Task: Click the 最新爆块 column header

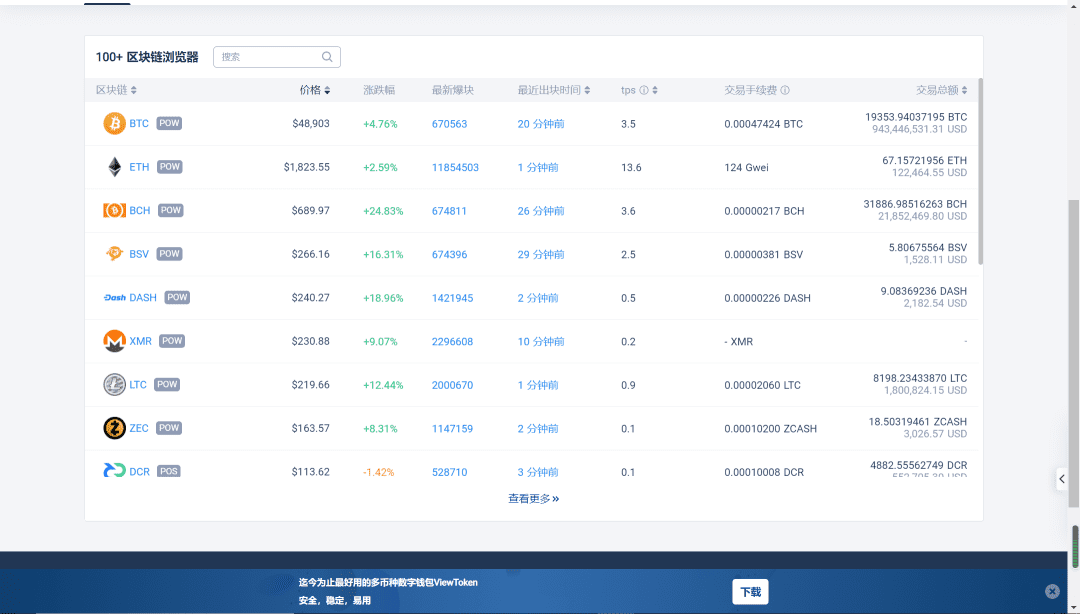Action: 453,90
